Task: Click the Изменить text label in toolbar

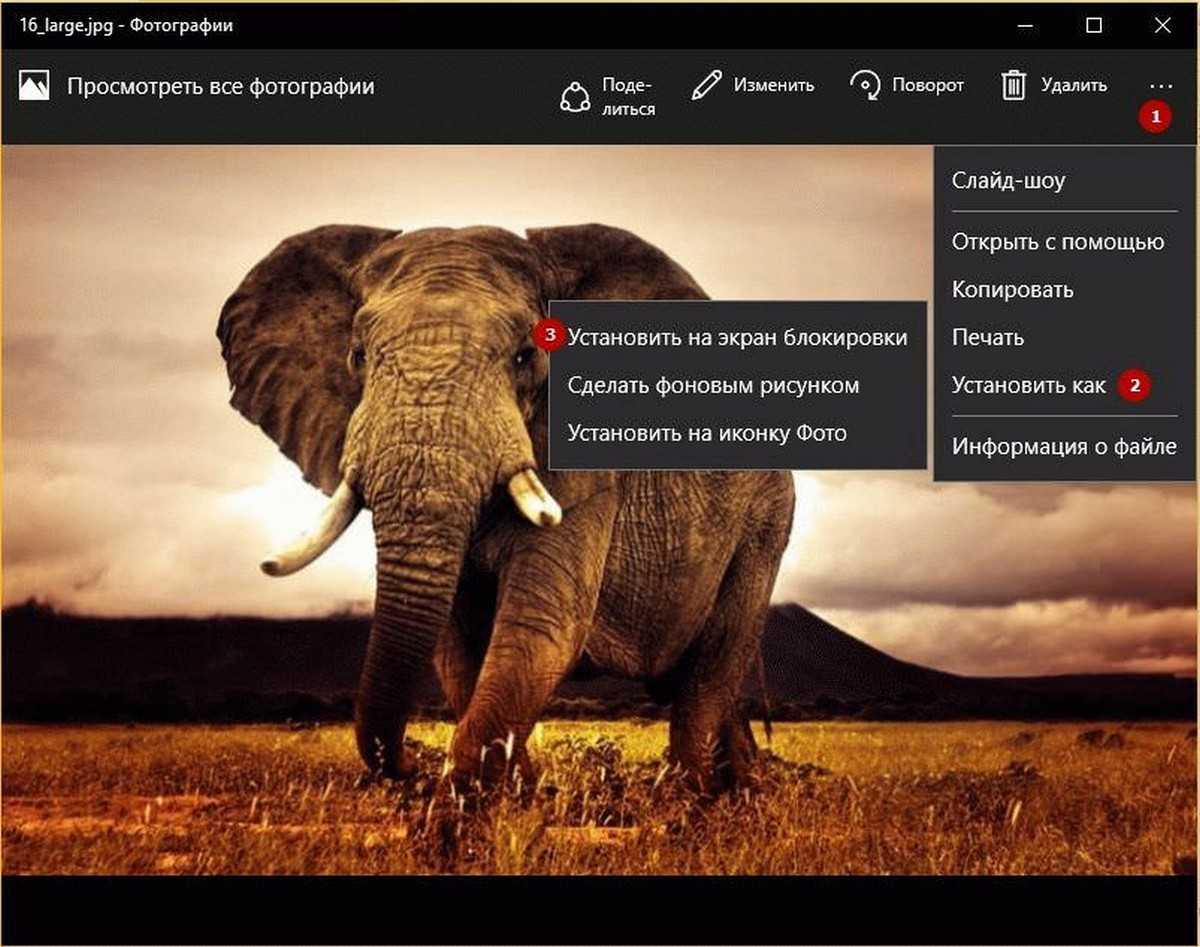Action: (773, 86)
